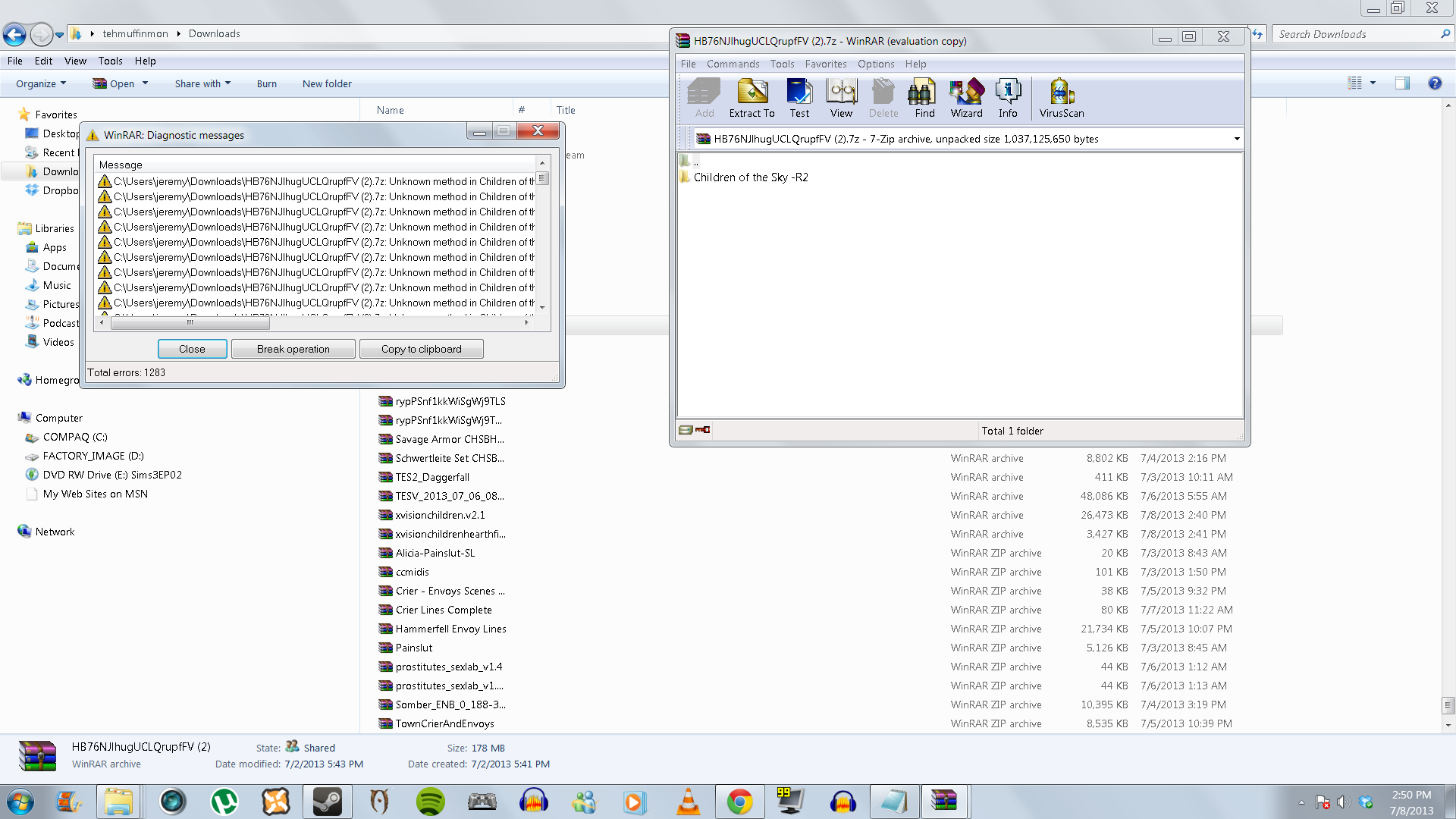Open Explorer Help question mark icon
Image resolution: width=1456 pixels, height=819 pixels.
(x=1435, y=83)
